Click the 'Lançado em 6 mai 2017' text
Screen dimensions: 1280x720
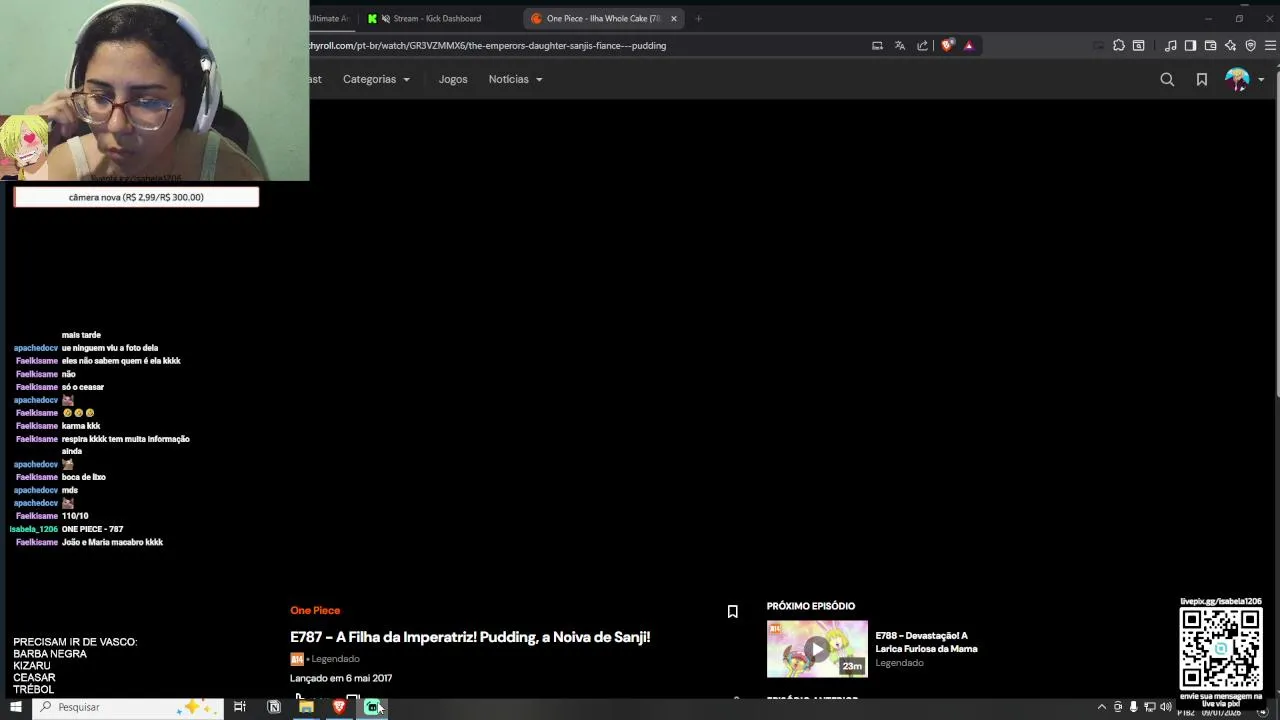(341, 678)
